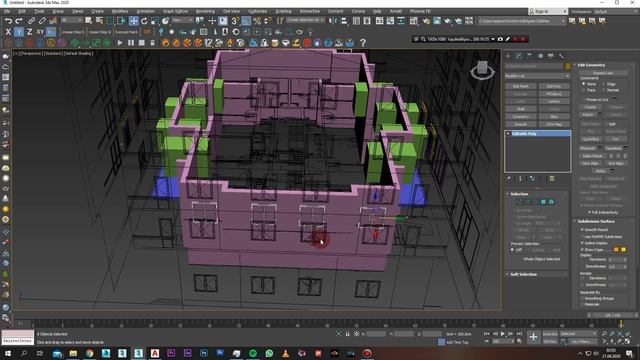
Task: Toggle the Isoline Display checkbox
Action: (x=582, y=243)
